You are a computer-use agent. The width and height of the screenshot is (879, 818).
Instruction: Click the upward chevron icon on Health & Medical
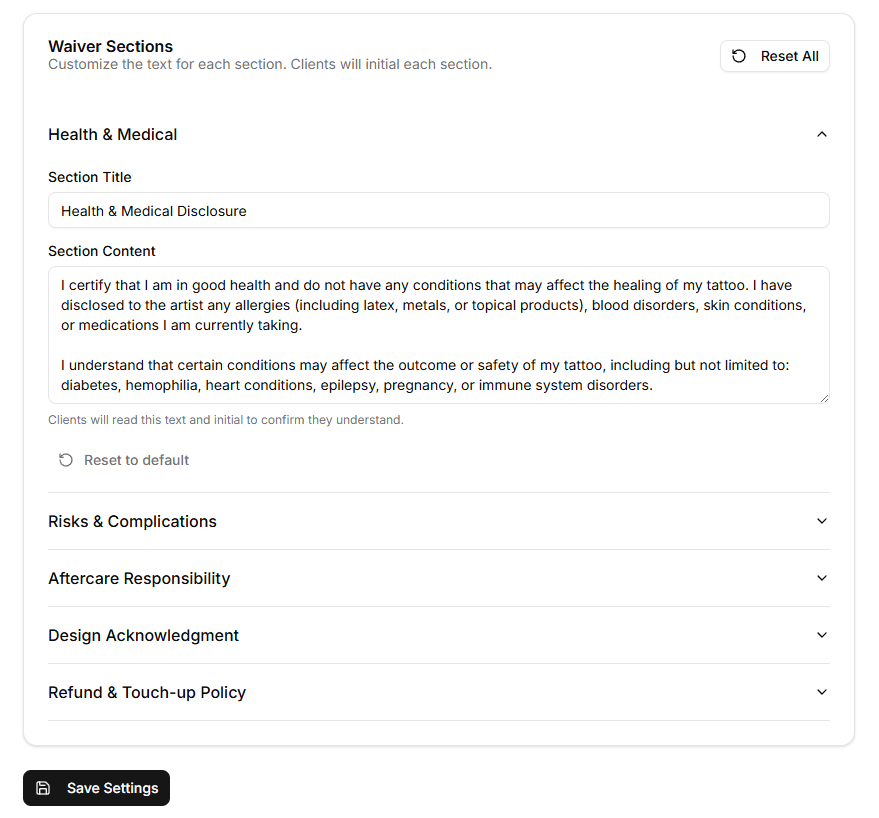point(821,133)
